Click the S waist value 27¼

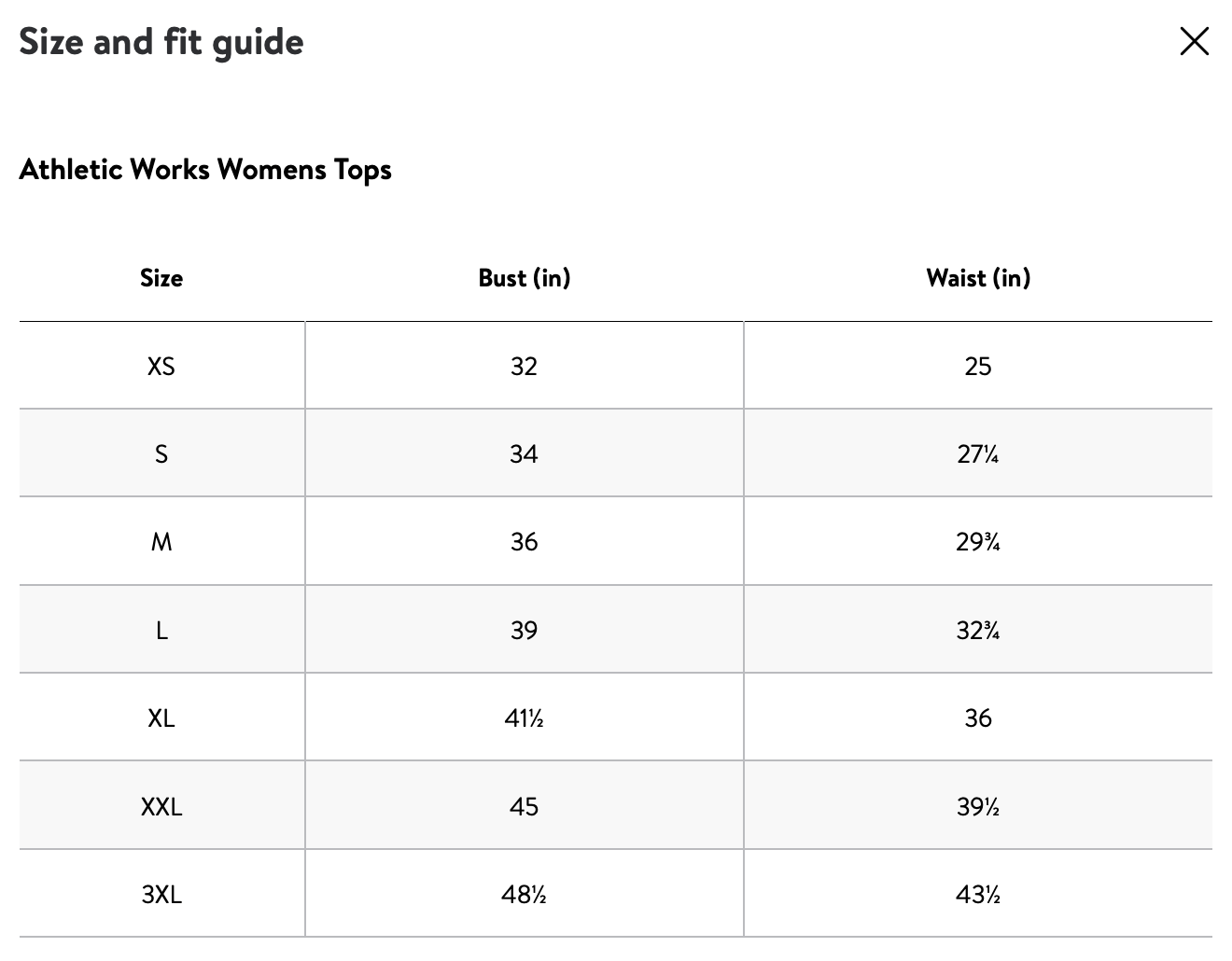pos(977,454)
